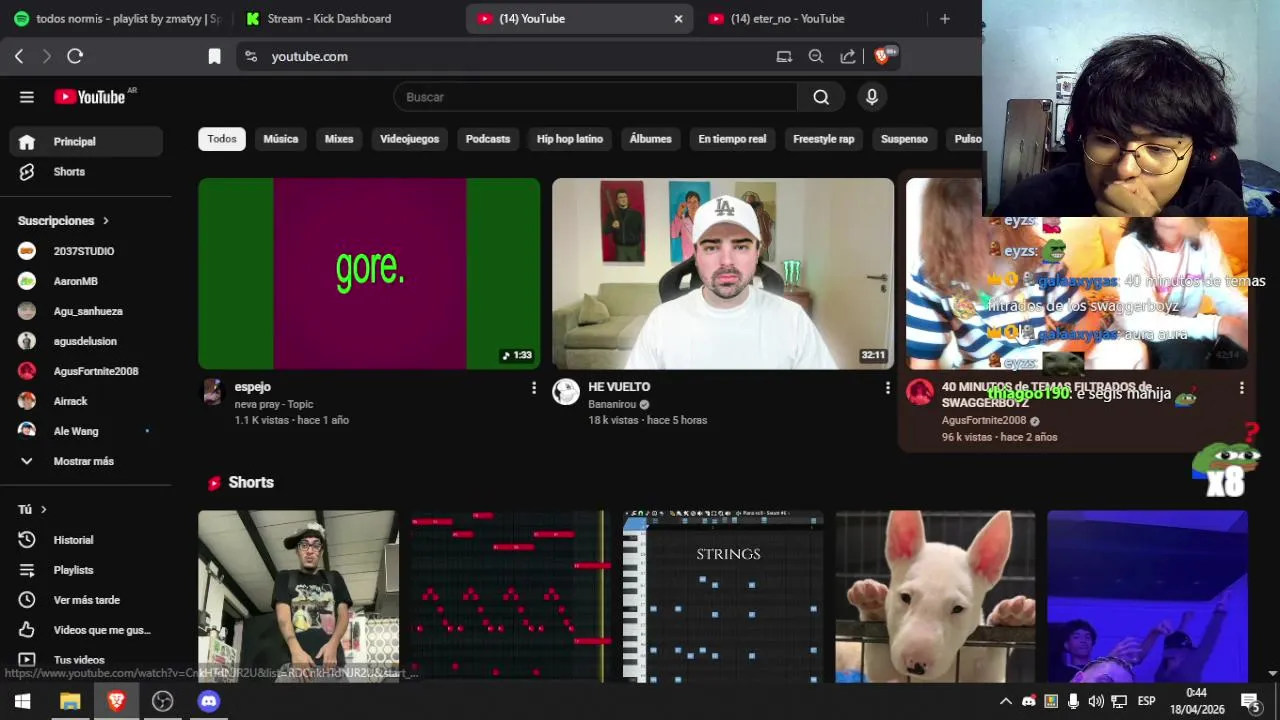
Task: Select the Todos filter chip
Action: 222,139
